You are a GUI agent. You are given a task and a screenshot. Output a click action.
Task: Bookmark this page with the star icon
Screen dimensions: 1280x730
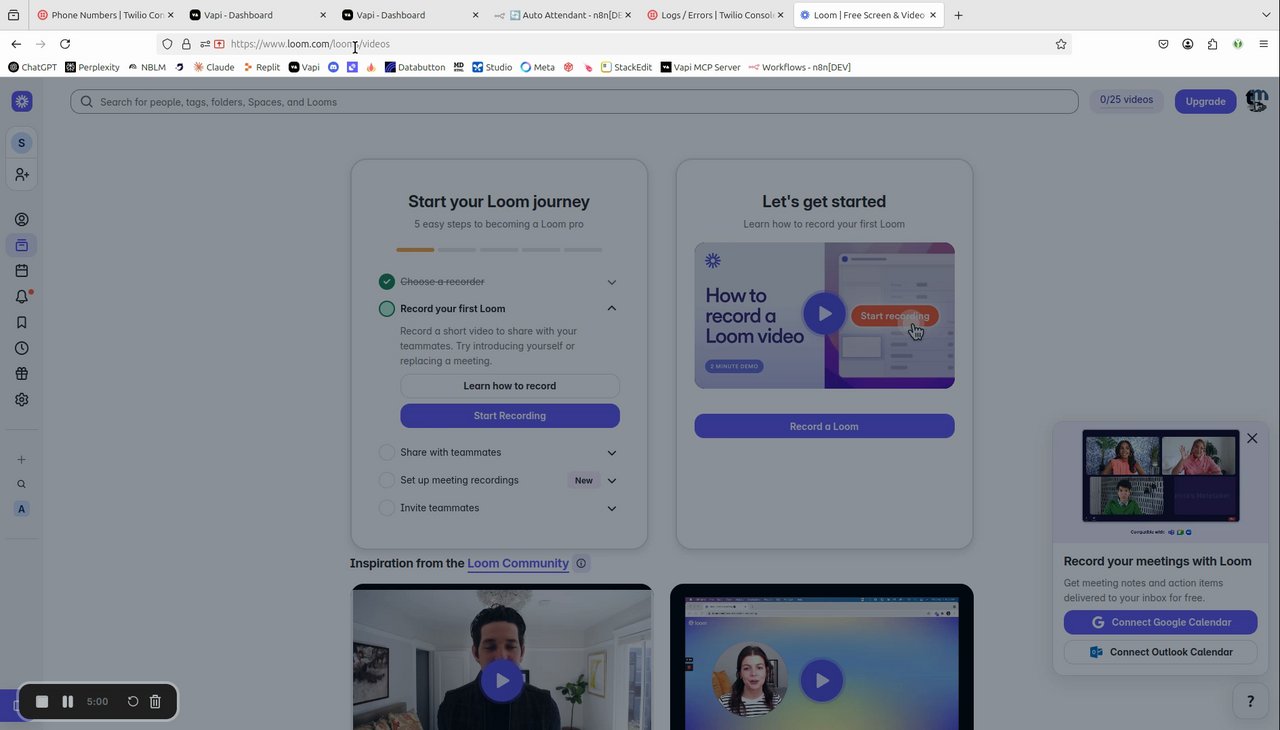(1061, 44)
